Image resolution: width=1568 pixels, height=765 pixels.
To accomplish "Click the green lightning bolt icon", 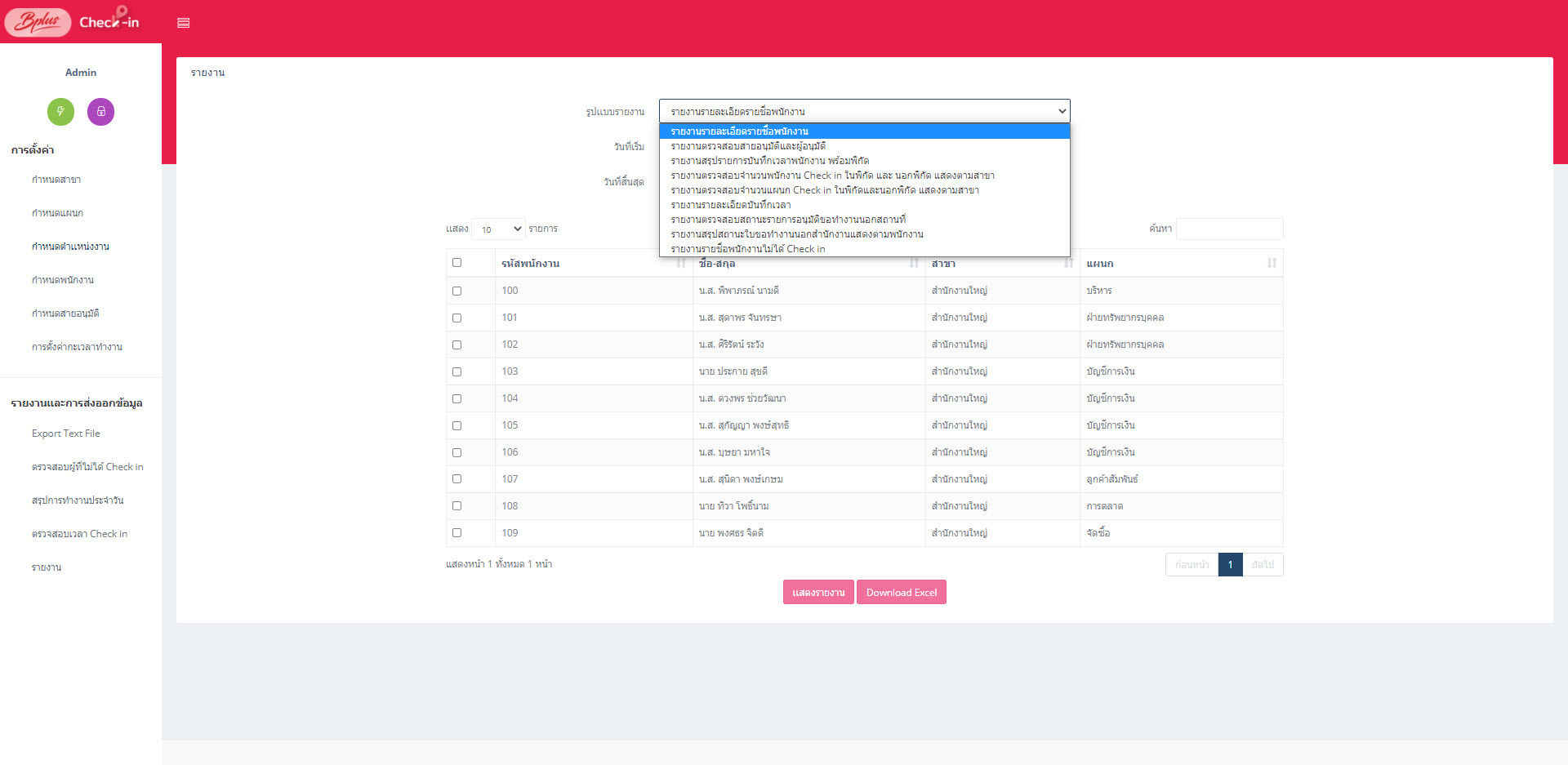I will click(x=60, y=112).
